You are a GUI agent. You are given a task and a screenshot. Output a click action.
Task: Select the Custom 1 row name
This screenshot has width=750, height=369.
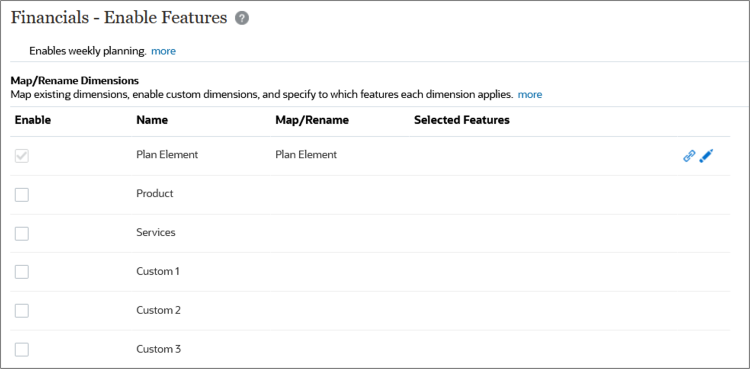(158, 271)
